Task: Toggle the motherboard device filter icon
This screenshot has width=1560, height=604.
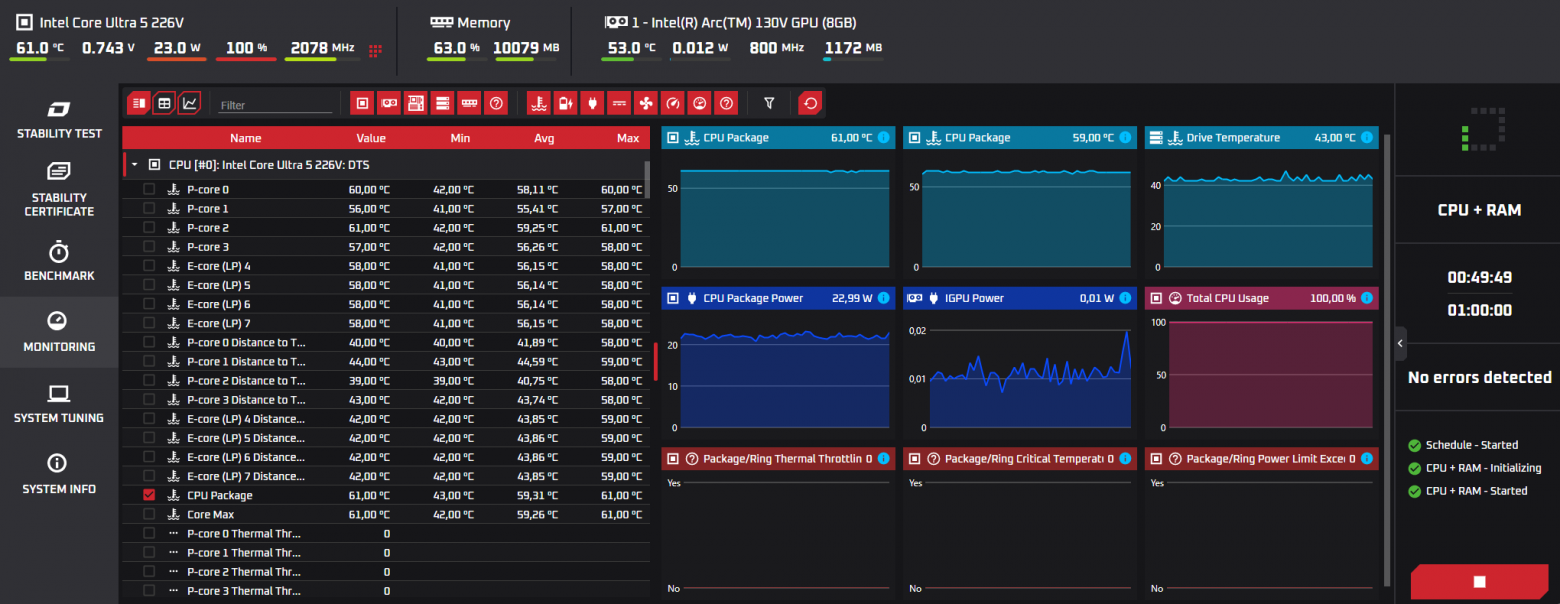Action: (415, 102)
